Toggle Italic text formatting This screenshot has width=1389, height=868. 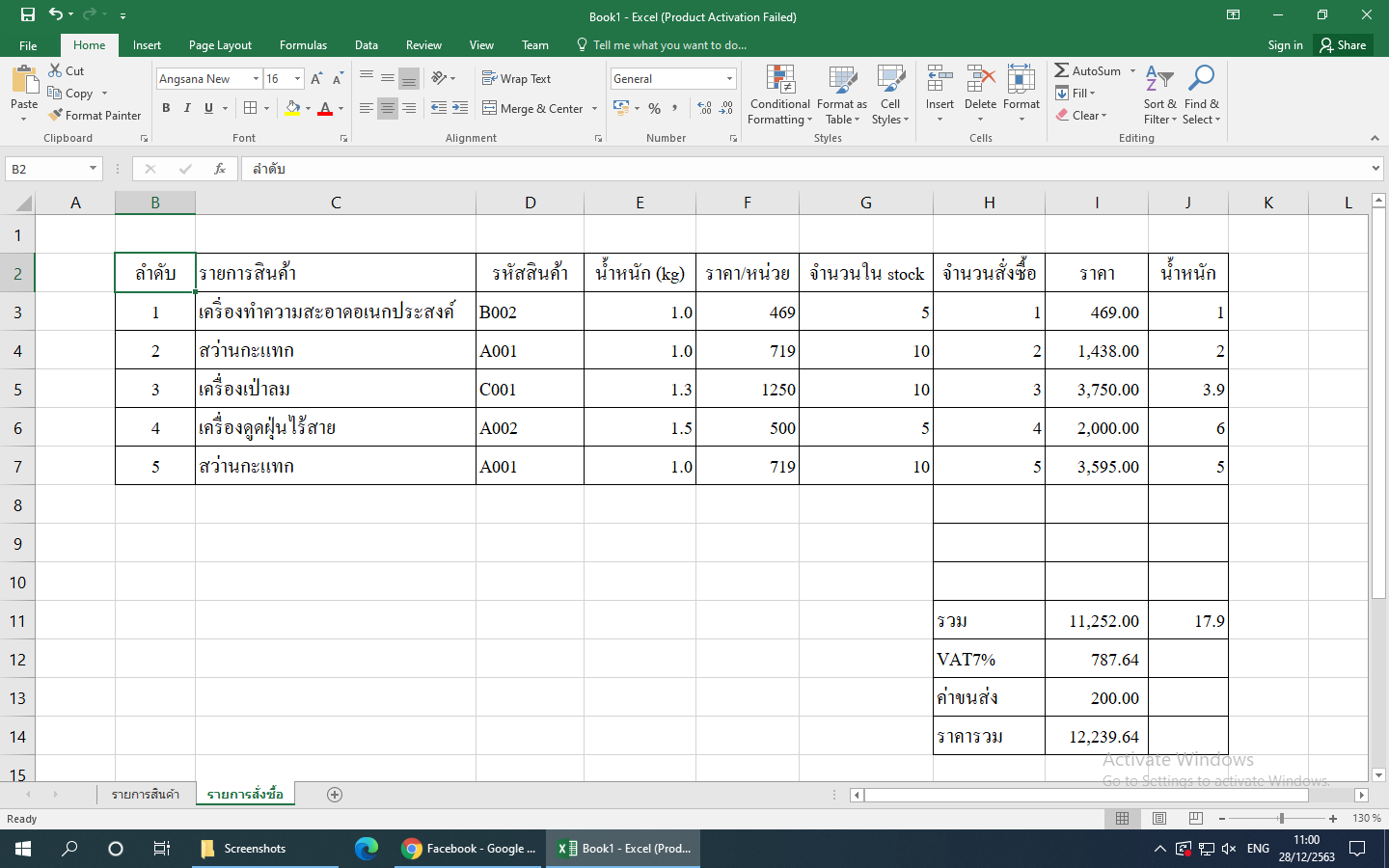(187, 108)
